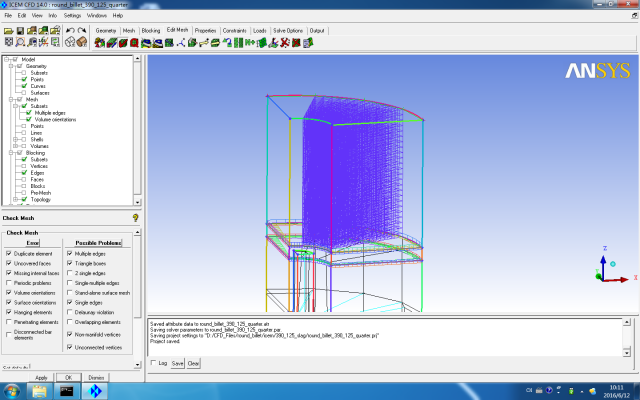This screenshot has height=400, width=640.
Task: Click the Undo arrow icon
Action: [x=69, y=30]
